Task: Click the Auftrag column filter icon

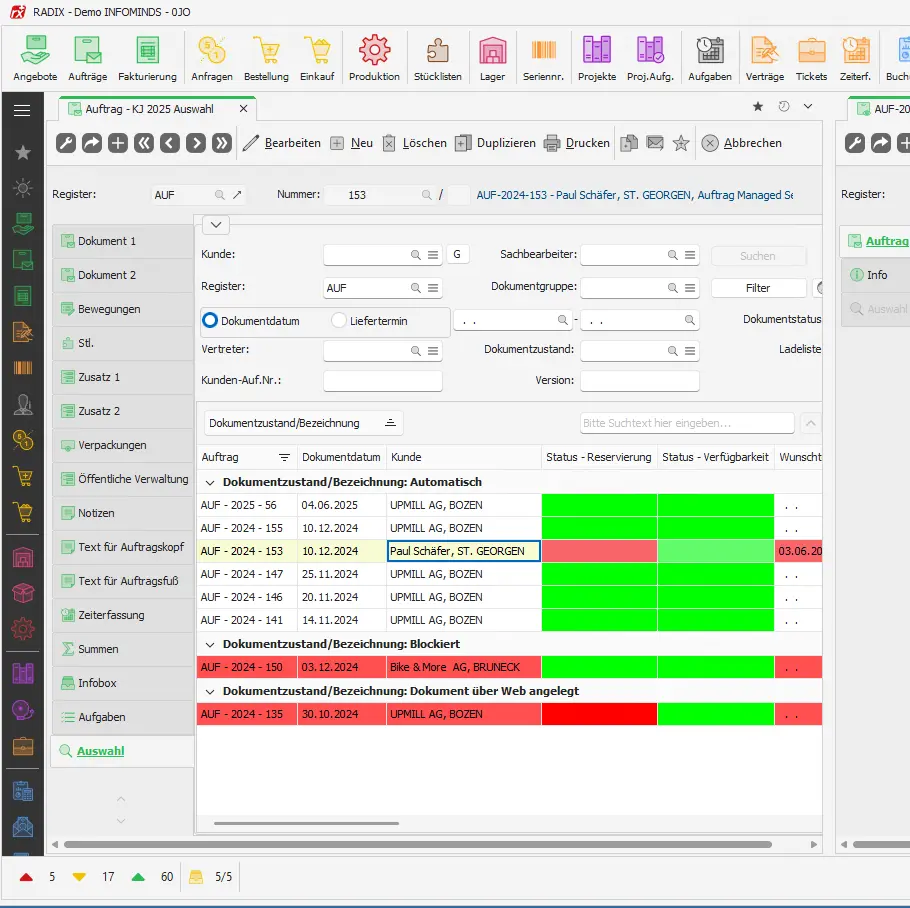Action: pos(284,457)
